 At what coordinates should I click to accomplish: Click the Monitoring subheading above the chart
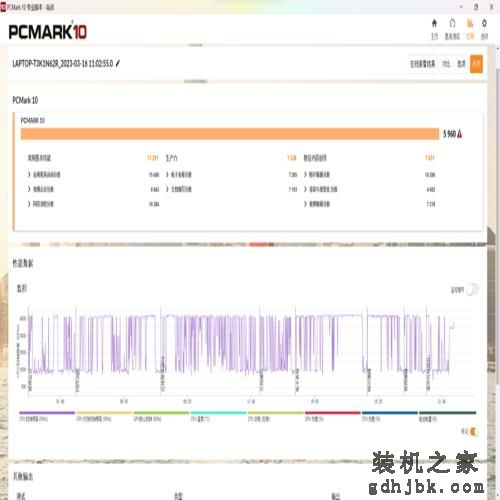(22, 288)
